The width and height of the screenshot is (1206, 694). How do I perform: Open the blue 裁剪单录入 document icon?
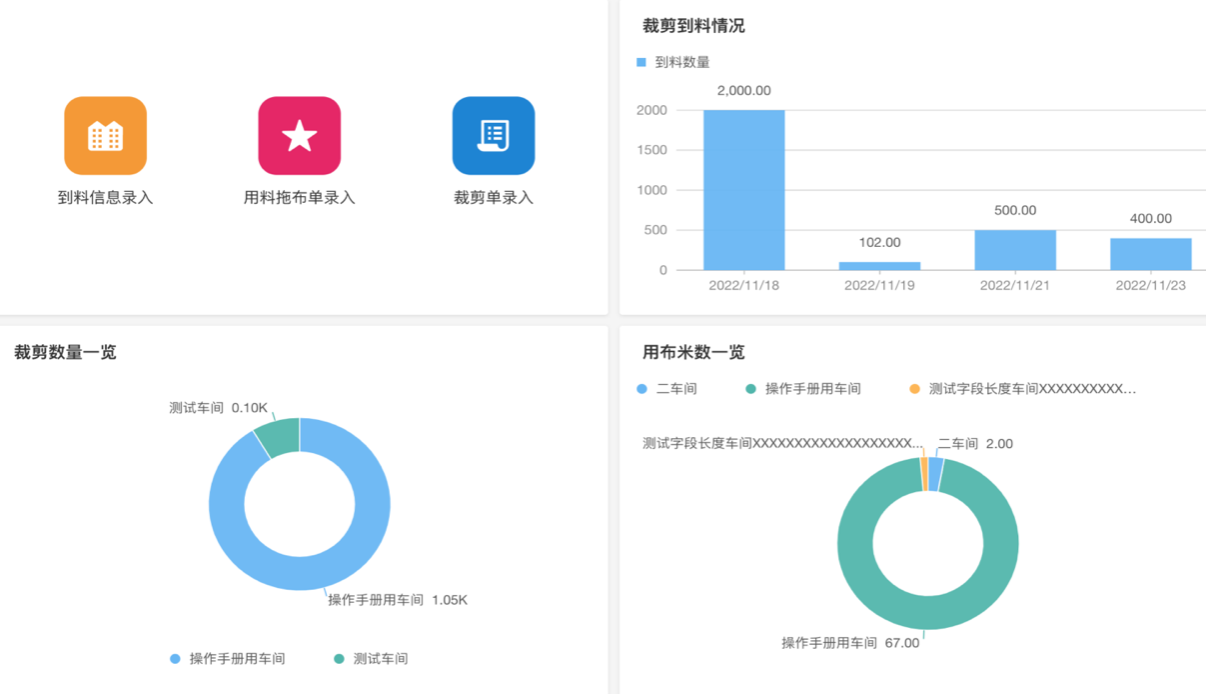pyautogui.click(x=493, y=136)
